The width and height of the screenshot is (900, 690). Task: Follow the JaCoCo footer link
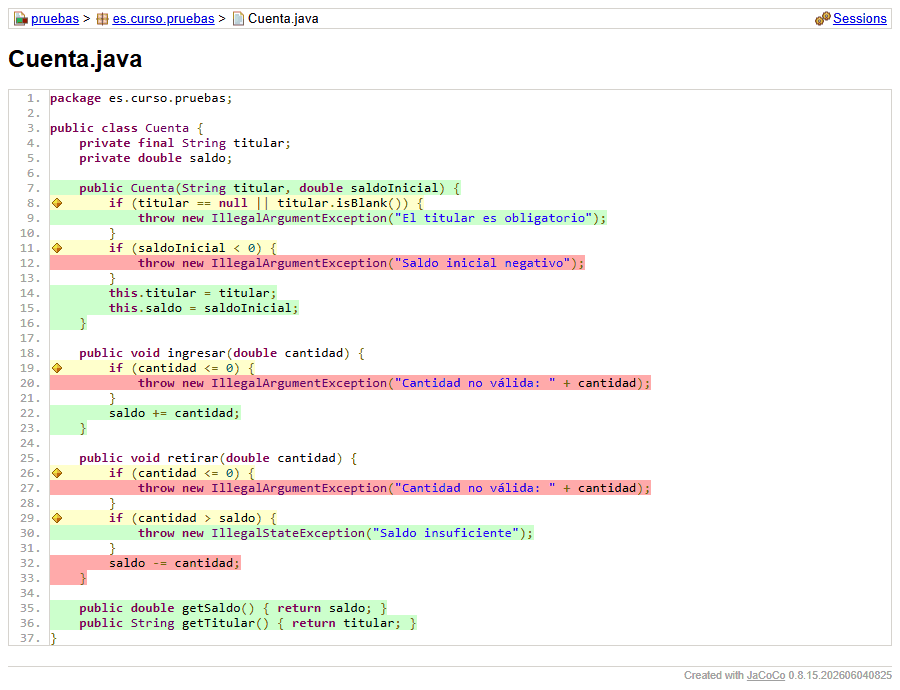click(765, 675)
